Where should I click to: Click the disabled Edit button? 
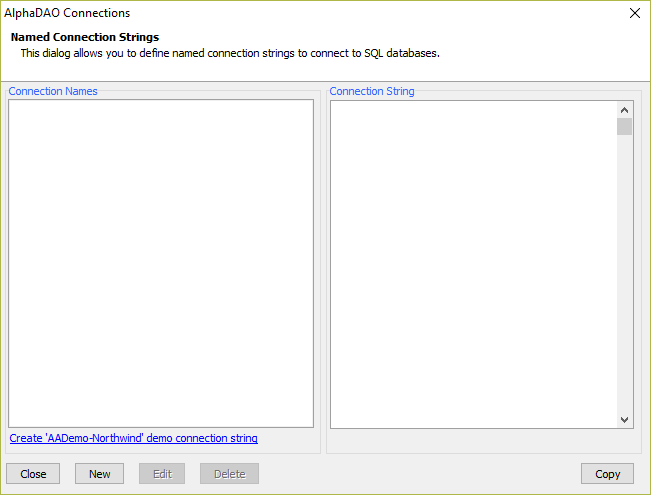click(x=162, y=474)
